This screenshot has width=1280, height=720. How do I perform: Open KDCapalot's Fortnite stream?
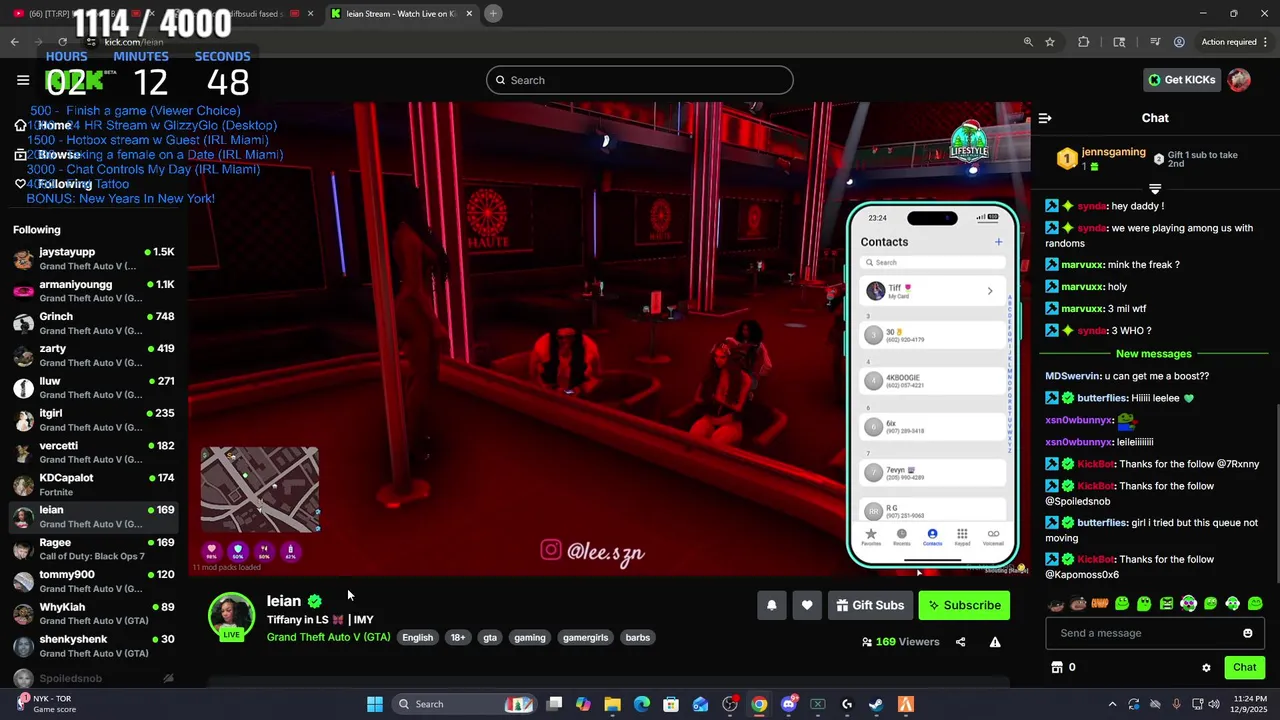point(93,484)
